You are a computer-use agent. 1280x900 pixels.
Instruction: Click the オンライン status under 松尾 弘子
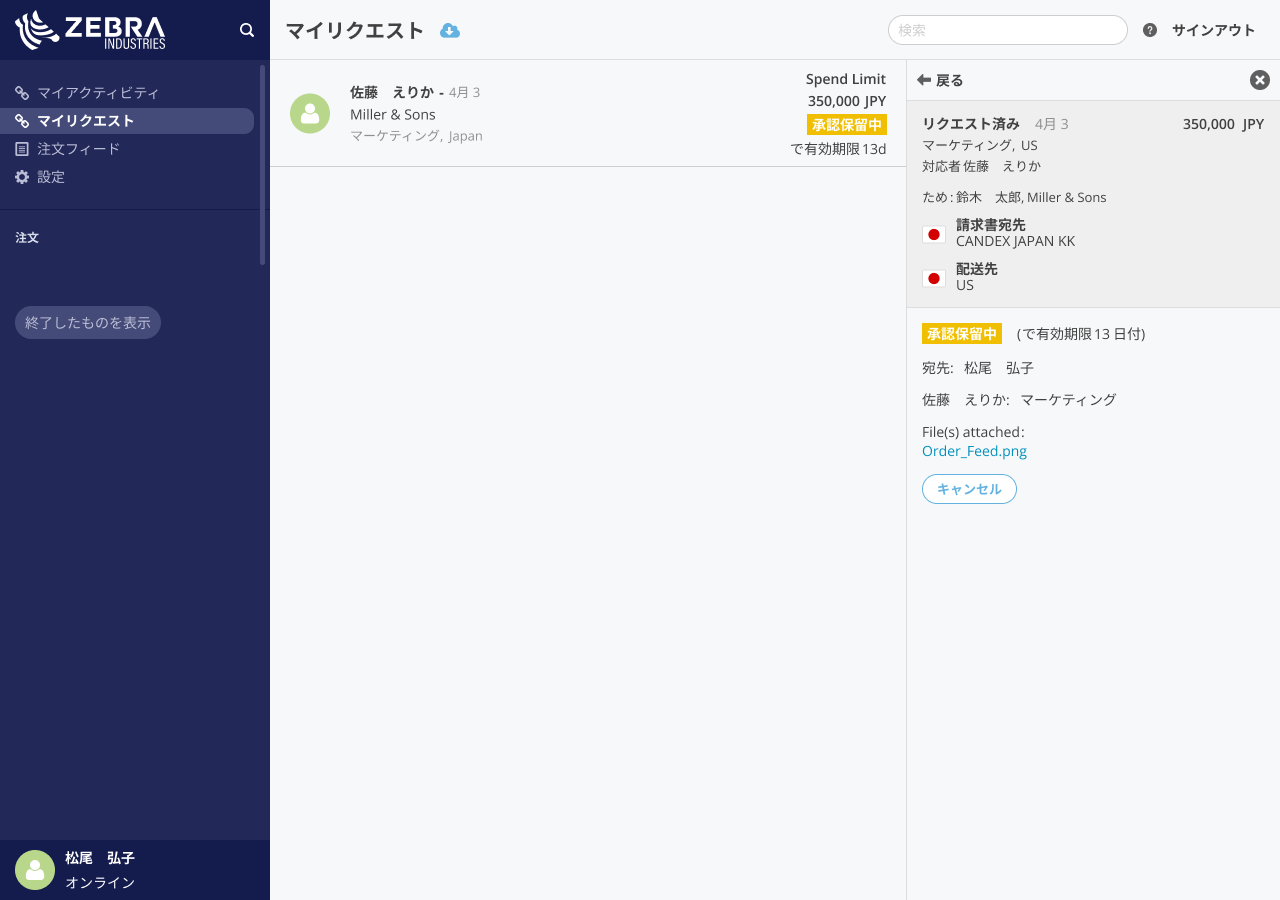(x=100, y=883)
